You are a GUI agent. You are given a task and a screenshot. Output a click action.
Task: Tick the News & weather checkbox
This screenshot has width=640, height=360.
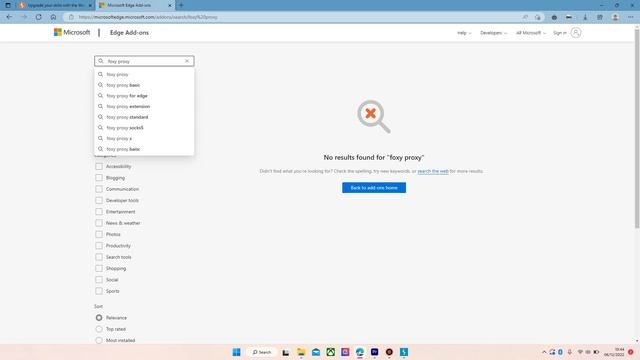99,223
